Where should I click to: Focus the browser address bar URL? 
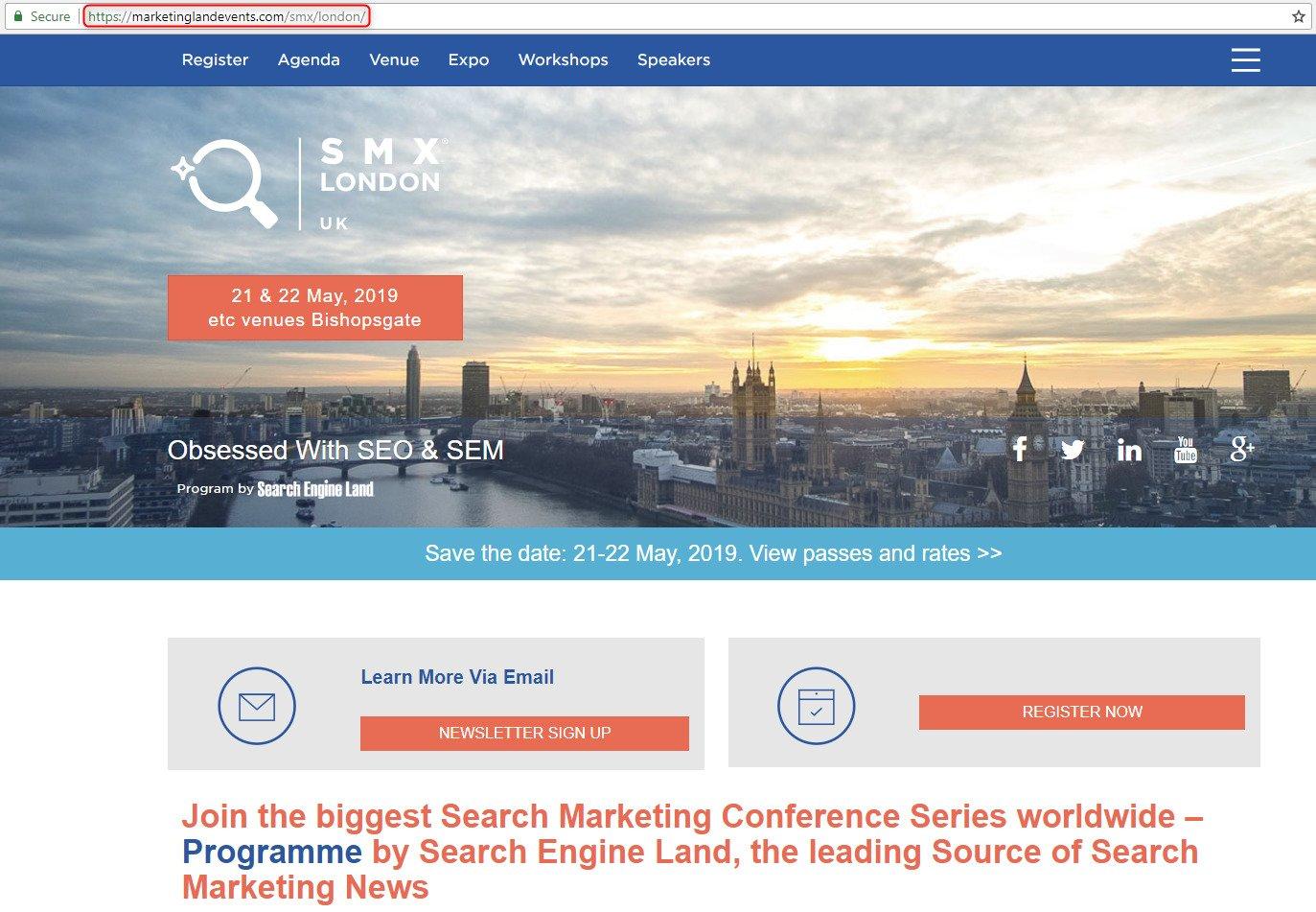[226, 16]
